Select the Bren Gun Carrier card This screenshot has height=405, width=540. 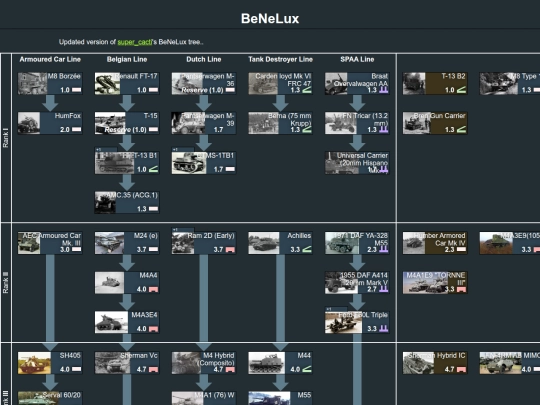(435, 123)
